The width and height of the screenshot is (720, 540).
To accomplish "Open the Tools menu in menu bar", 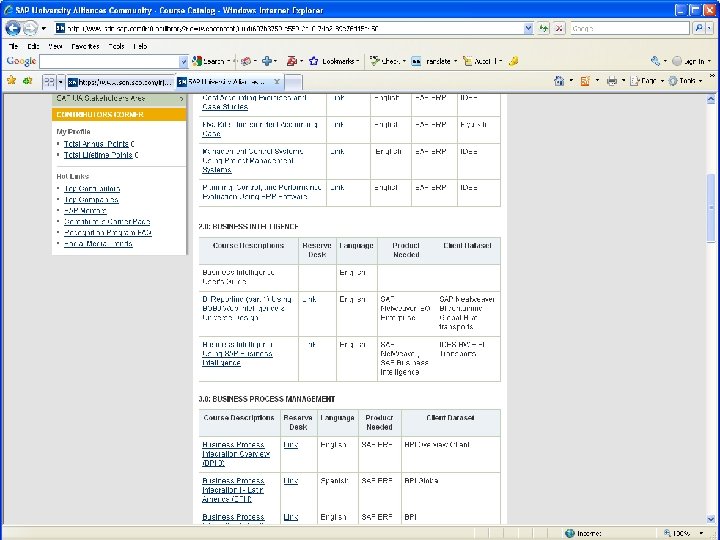I will (x=117, y=46).
